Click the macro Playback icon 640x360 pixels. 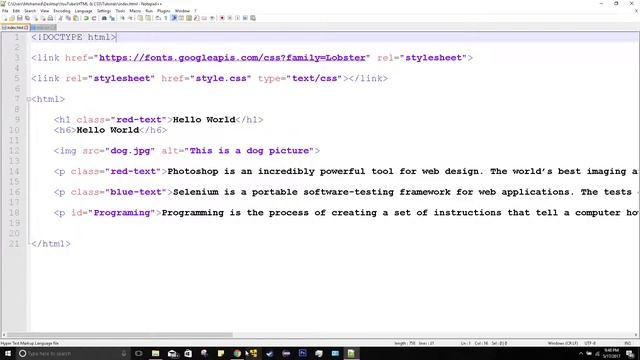pyautogui.click(x=238, y=18)
